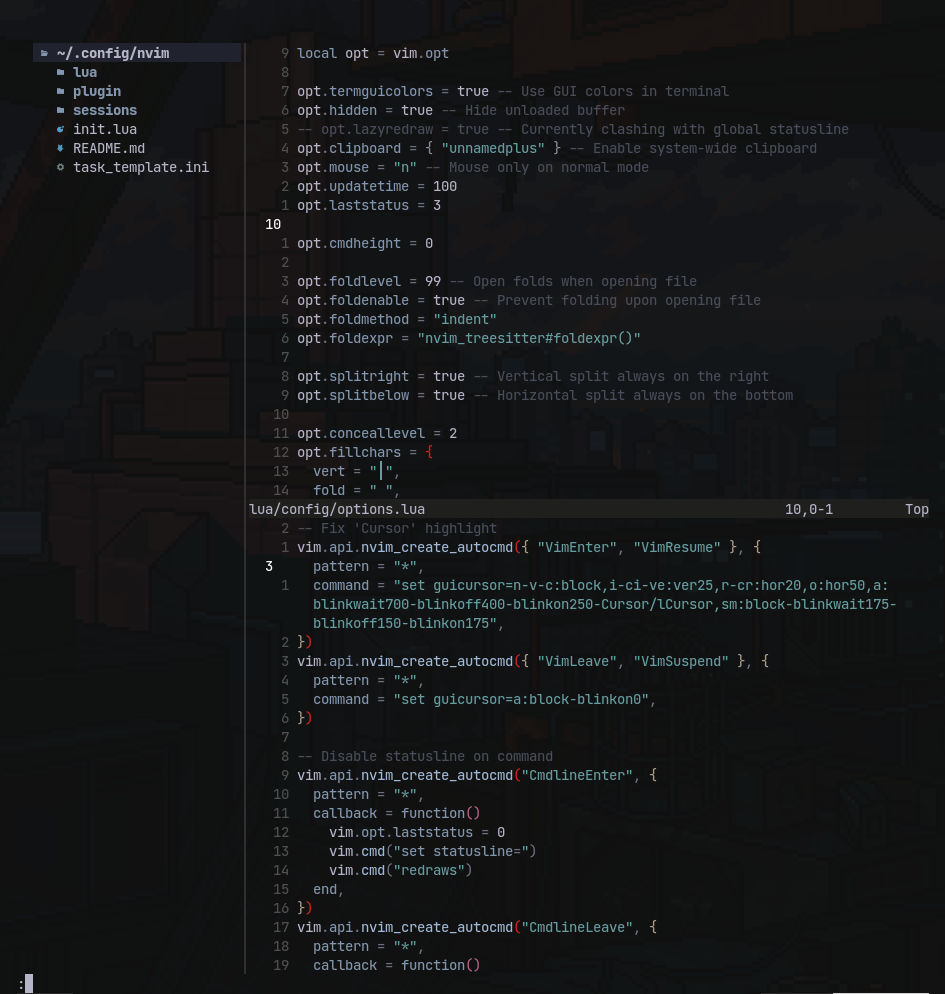Open README.md from the sidebar

(108, 148)
